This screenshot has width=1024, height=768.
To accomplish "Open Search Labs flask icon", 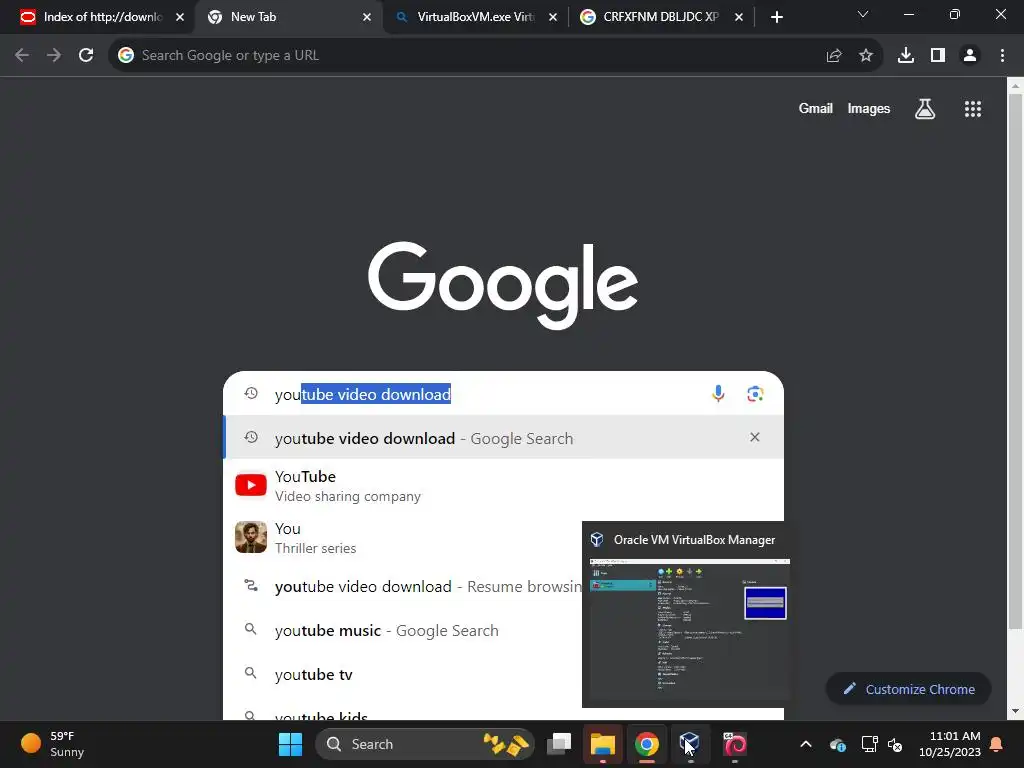I will pos(925,109).
